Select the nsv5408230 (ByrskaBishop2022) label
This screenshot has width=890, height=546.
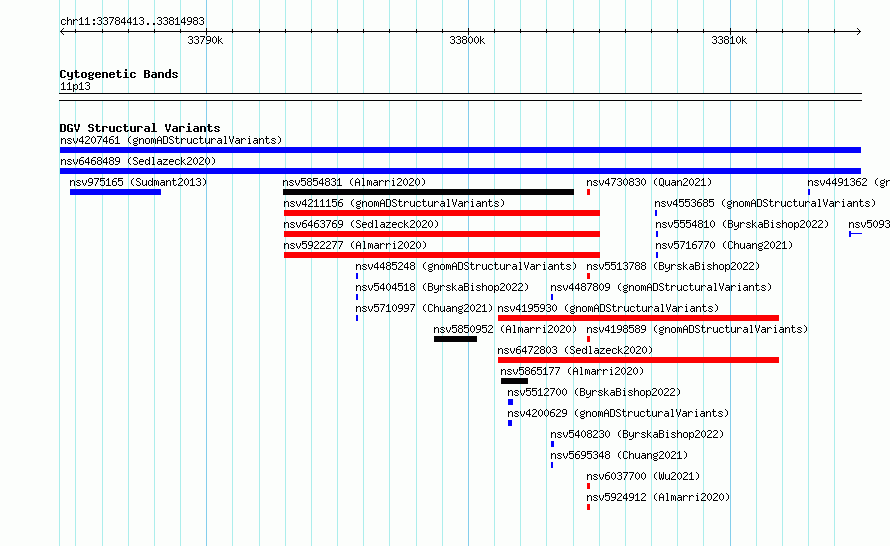click(x=637, y=434)
